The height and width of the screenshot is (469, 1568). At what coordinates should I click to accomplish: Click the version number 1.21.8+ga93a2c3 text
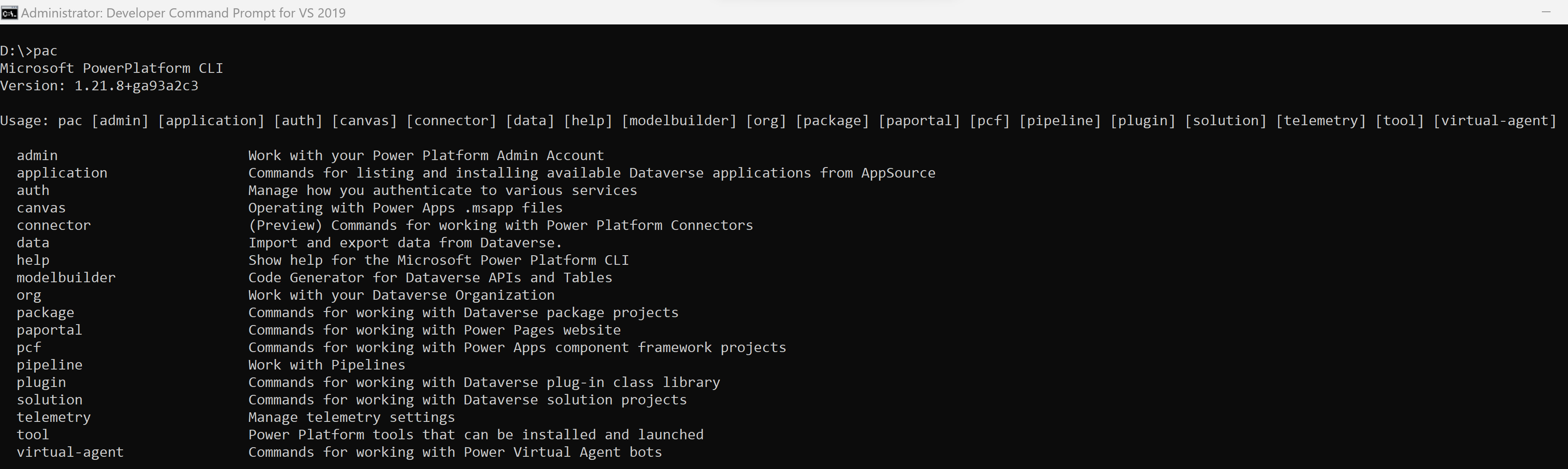pyautogui.click(x=136, y=86)
